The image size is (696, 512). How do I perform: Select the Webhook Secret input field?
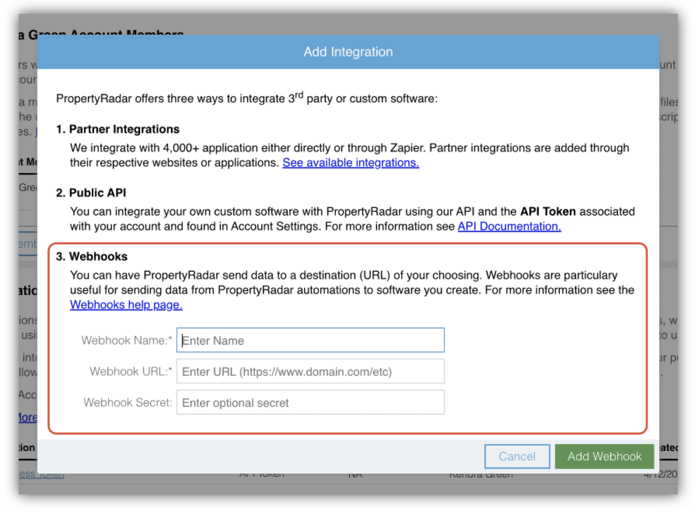310,402
